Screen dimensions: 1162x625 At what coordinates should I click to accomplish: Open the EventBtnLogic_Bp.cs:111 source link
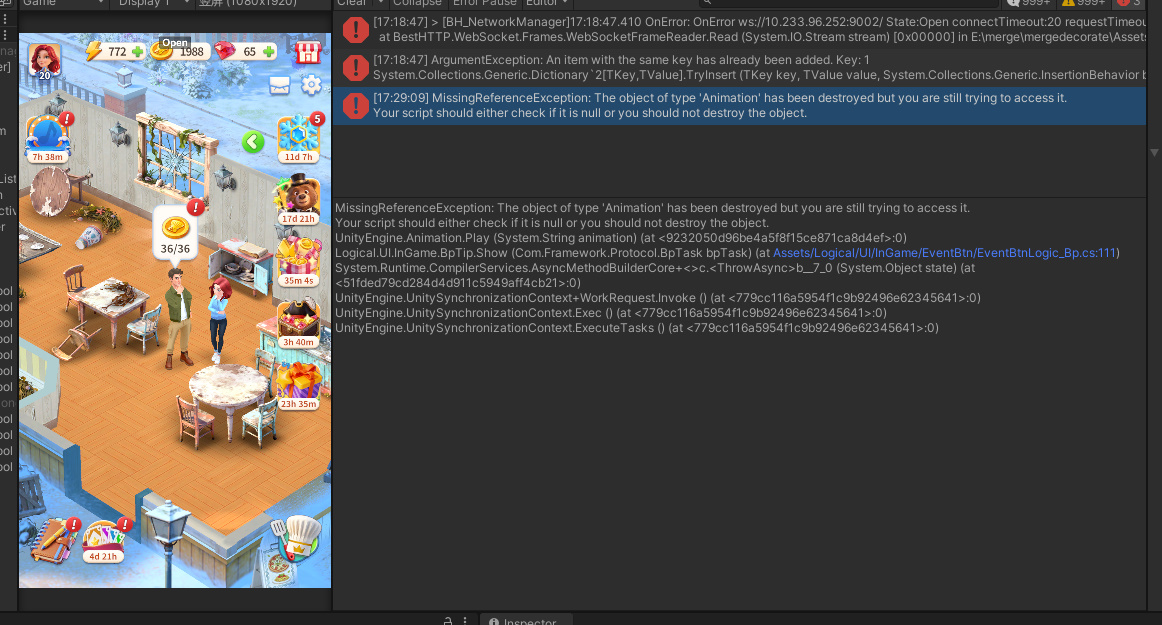[x=946, y=253]
